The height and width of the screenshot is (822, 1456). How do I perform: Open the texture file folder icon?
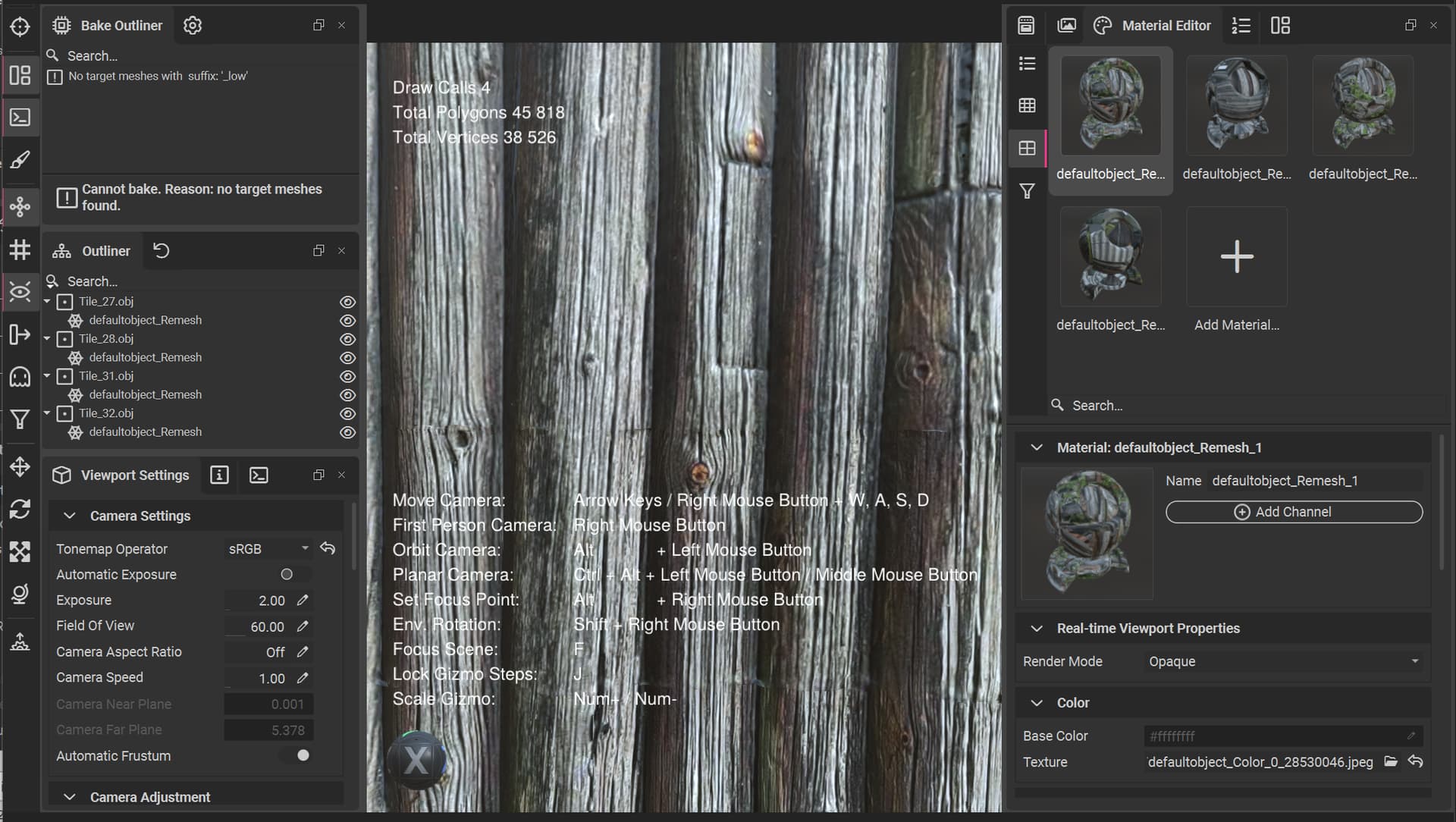(1390, 761)
